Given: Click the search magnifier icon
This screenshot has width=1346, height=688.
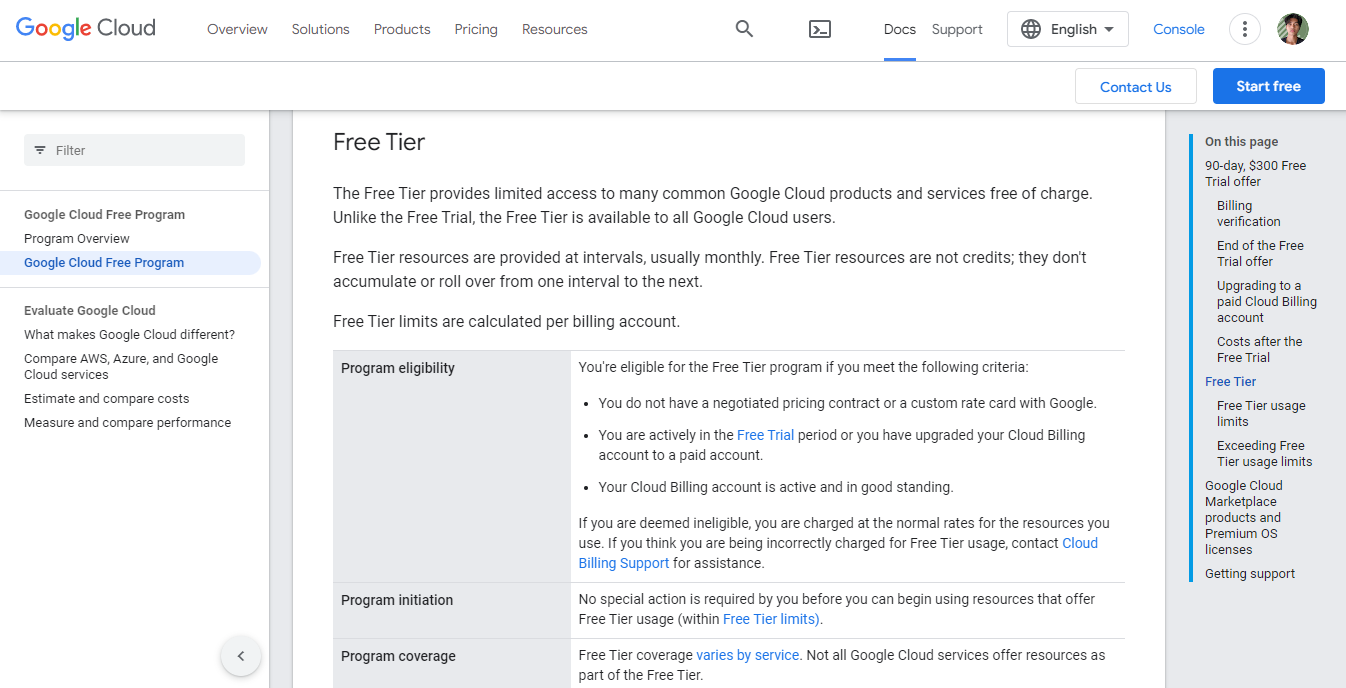Looking at the screenshot, I should (x=744, y=29).
